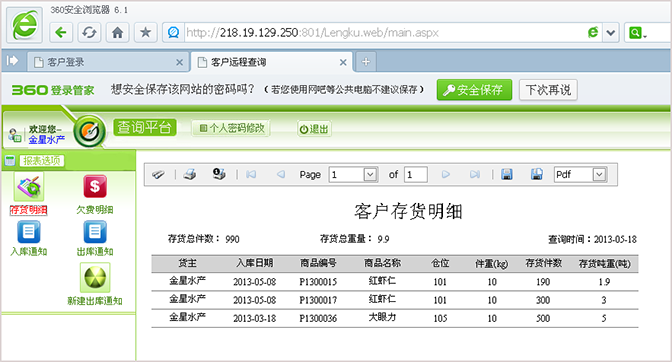This screenshot has height=362, width=672.
Task: Click 入库通知 text label
Action: 29,251
